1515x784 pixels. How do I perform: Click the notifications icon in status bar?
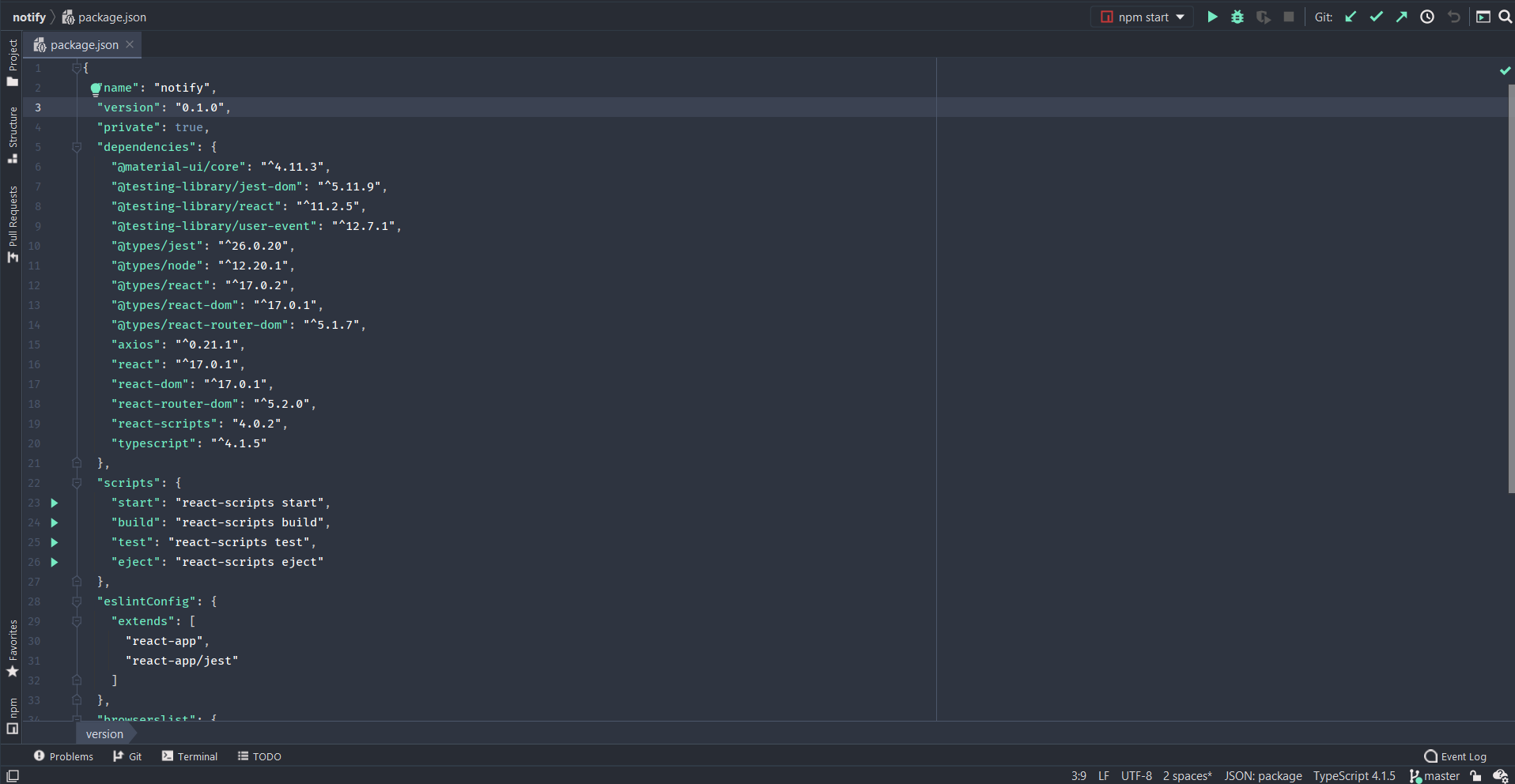click(1500, 776)
